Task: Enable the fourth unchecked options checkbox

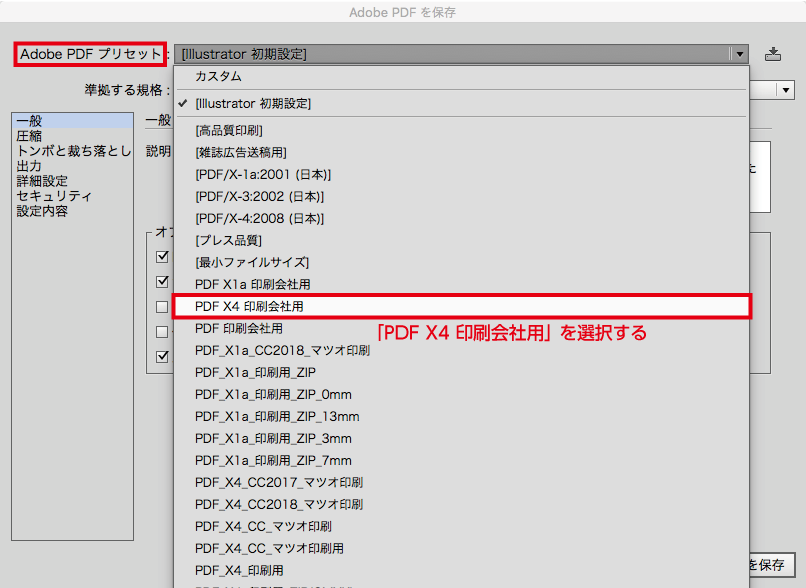Action: [x=162, y=332]
